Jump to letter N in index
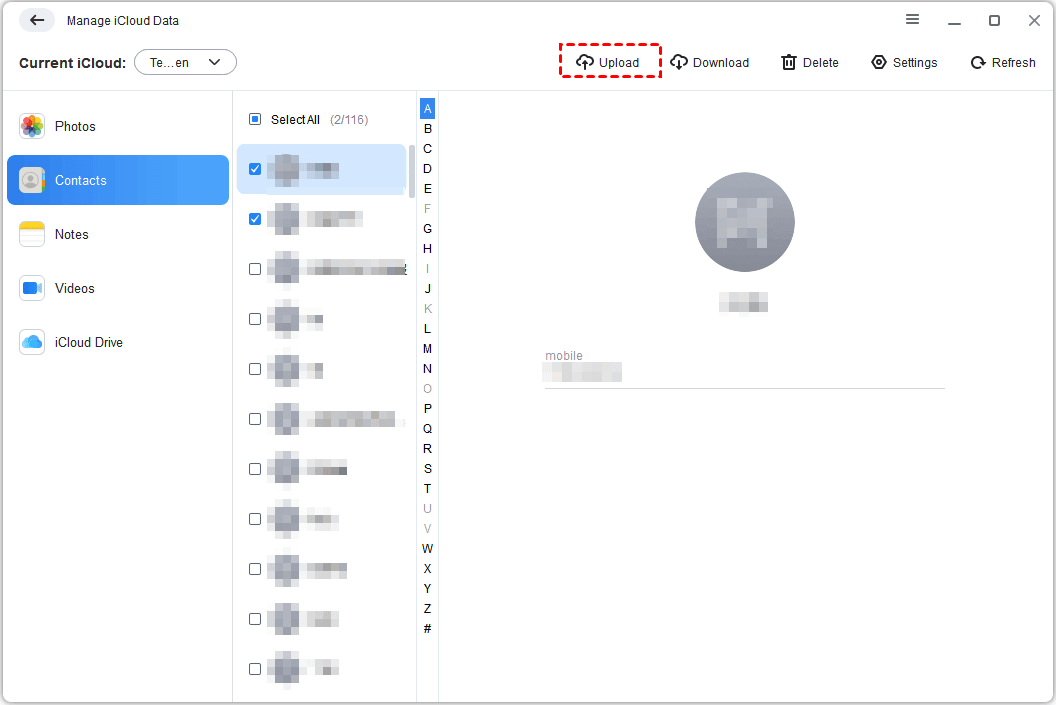This screenshot has width=1056, height=705. click(427, 368)
